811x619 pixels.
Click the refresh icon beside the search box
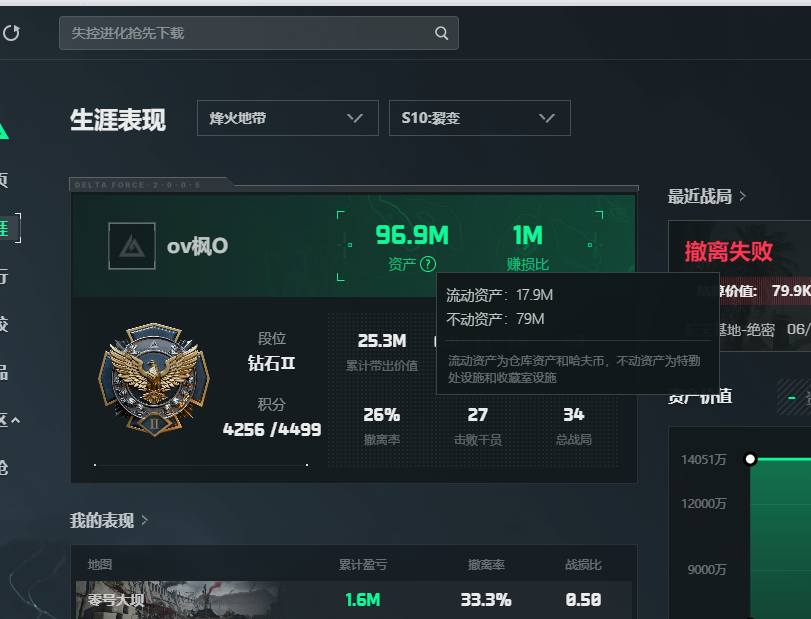coord(11,33)
